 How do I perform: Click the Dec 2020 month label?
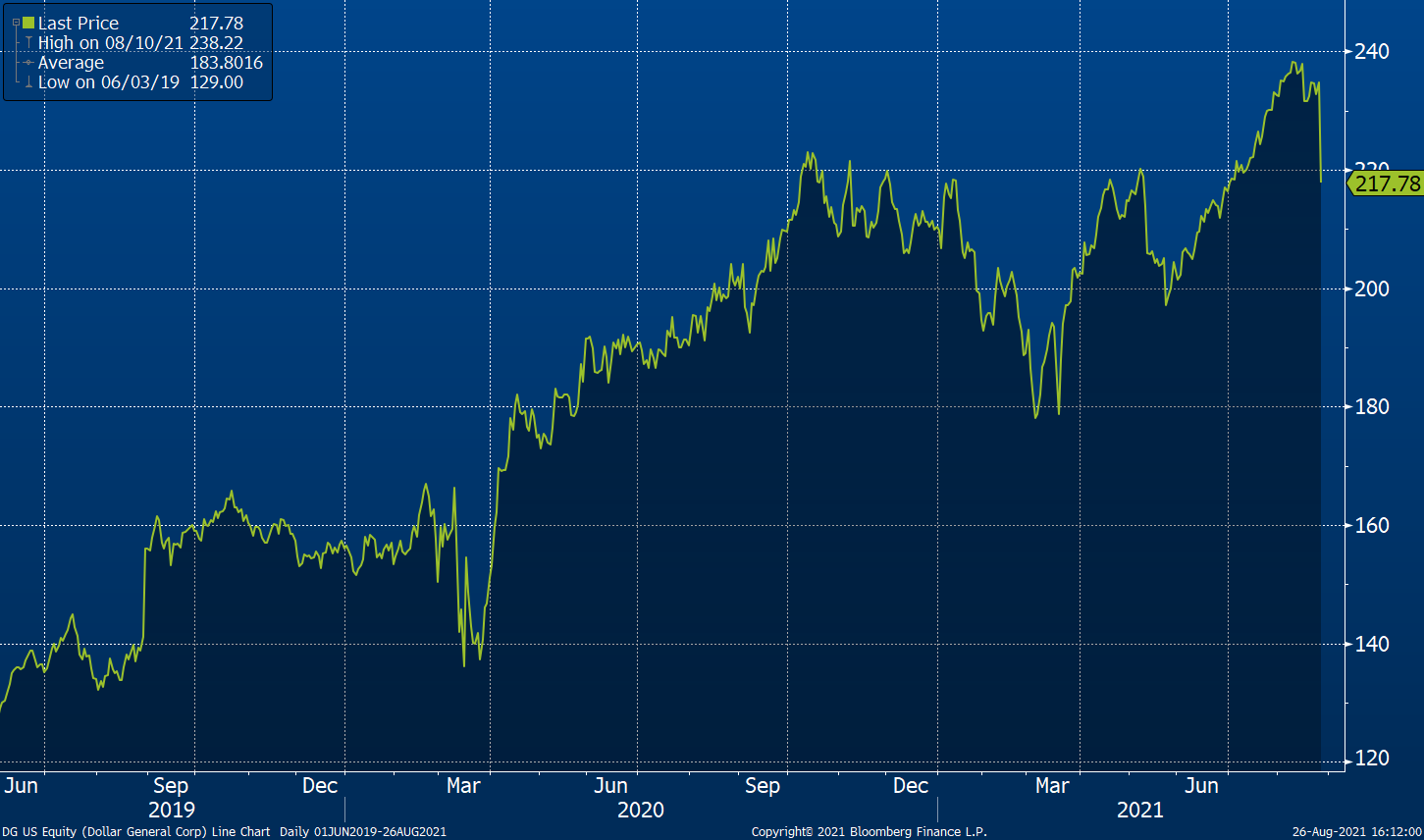[x=911, y=785]
